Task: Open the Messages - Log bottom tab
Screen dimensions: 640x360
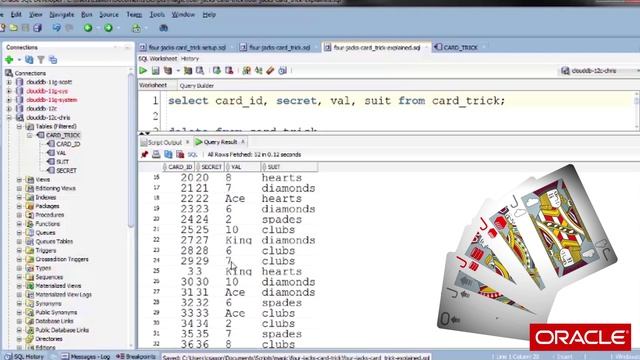Action: (86, 356)
